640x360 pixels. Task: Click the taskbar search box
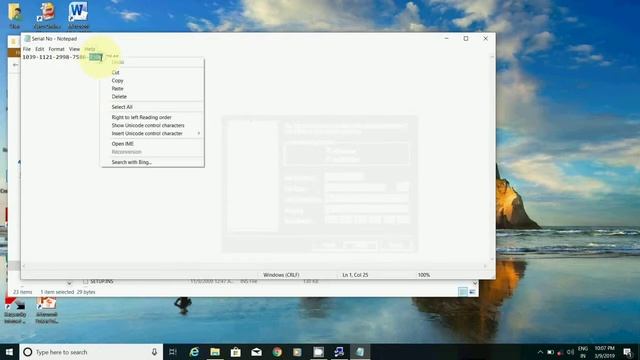(x=91, y=352)
